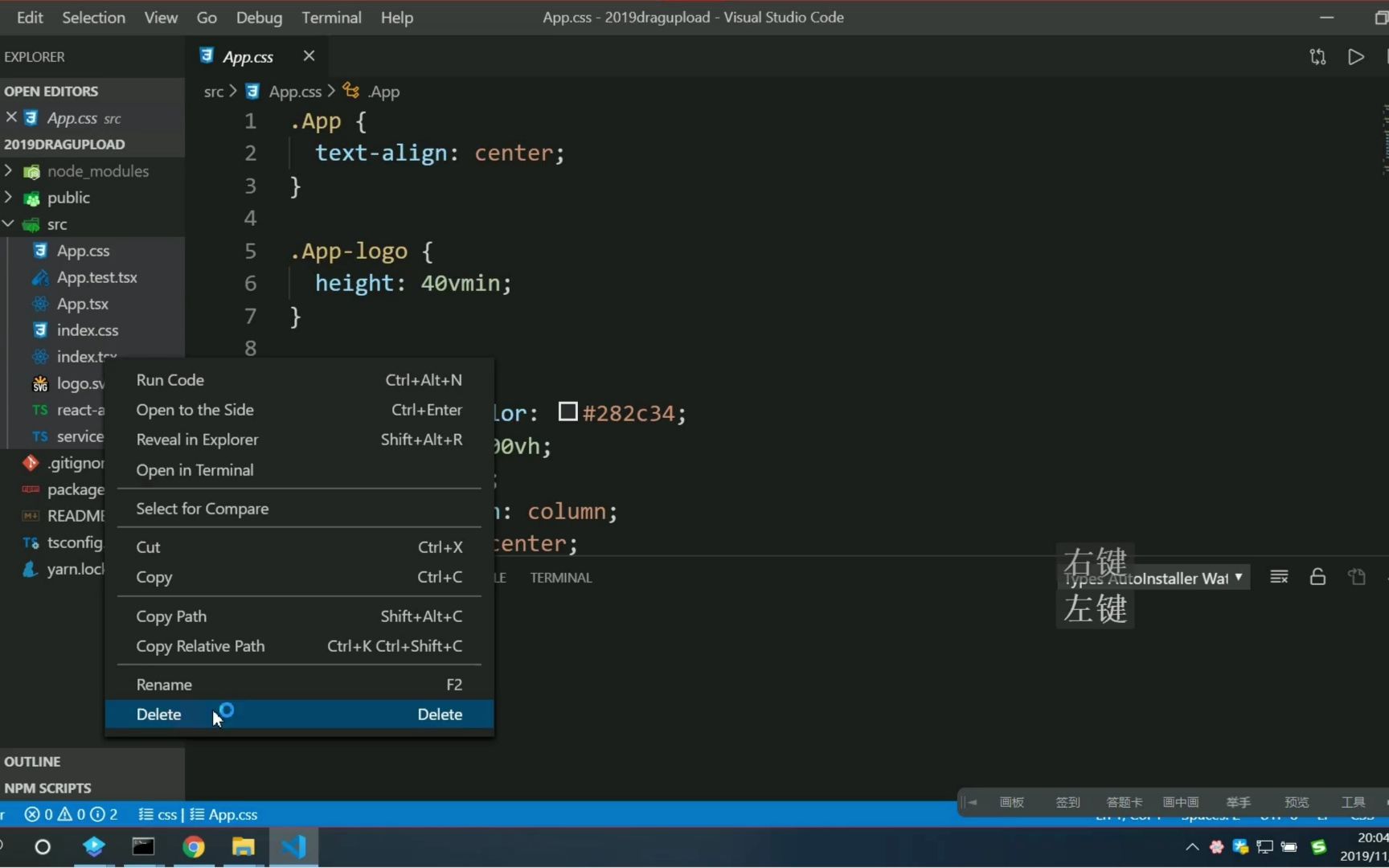
Task: Open the File Explorer taskbar icon
Action: [243, 847]
